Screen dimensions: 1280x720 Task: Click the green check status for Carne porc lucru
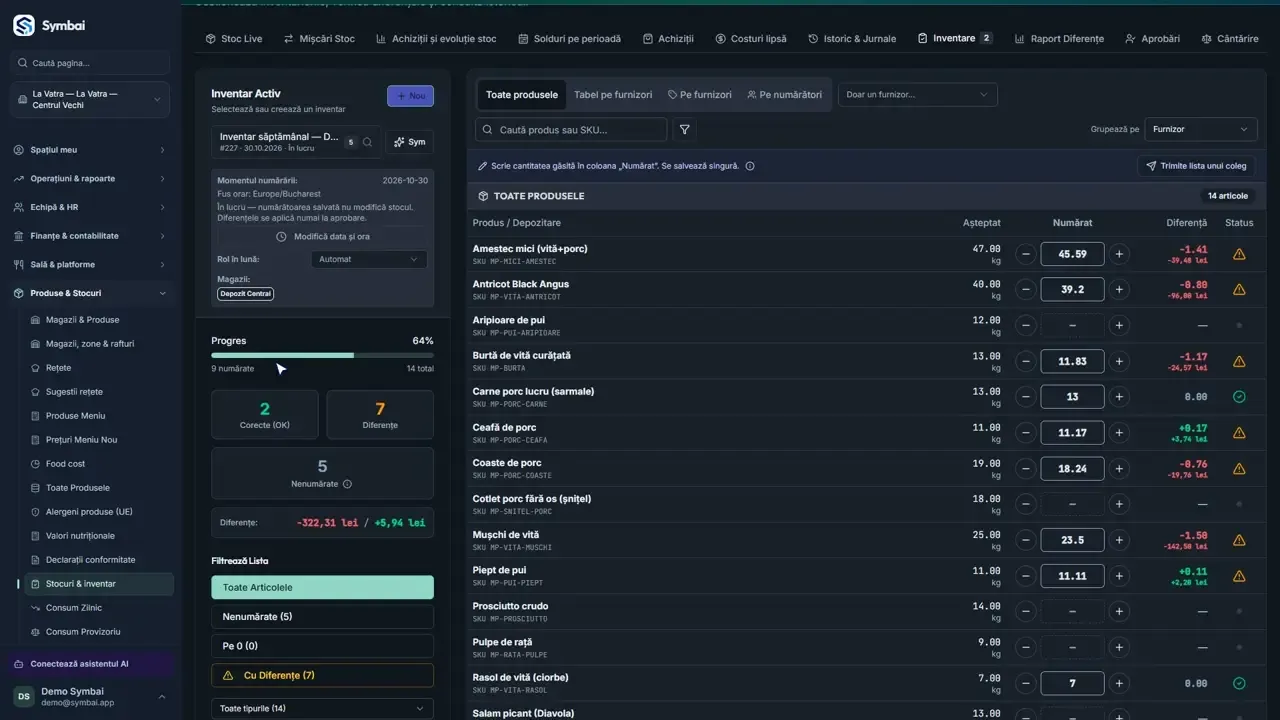click(1239, 397)
